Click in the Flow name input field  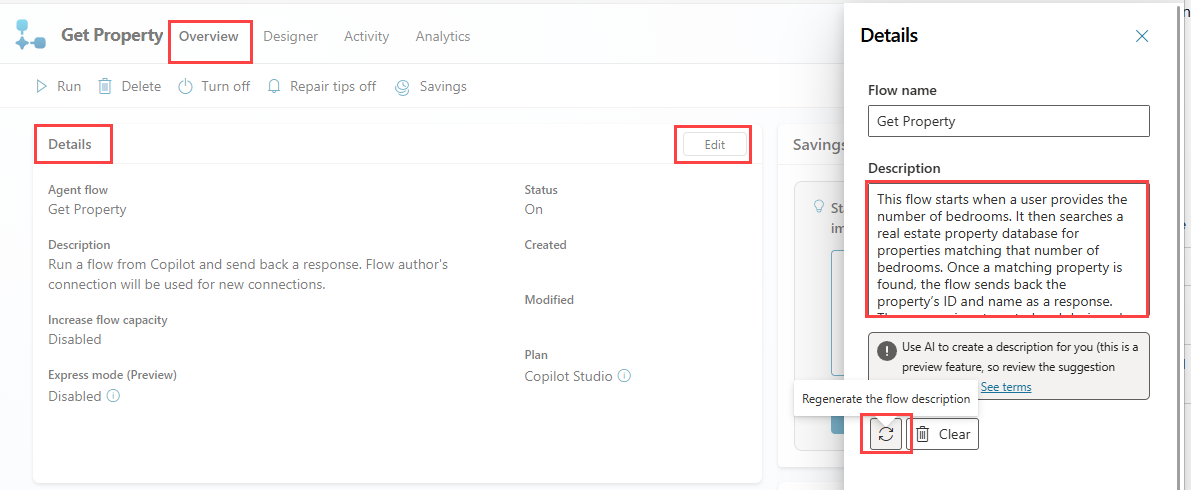(x=1009, y=121)
